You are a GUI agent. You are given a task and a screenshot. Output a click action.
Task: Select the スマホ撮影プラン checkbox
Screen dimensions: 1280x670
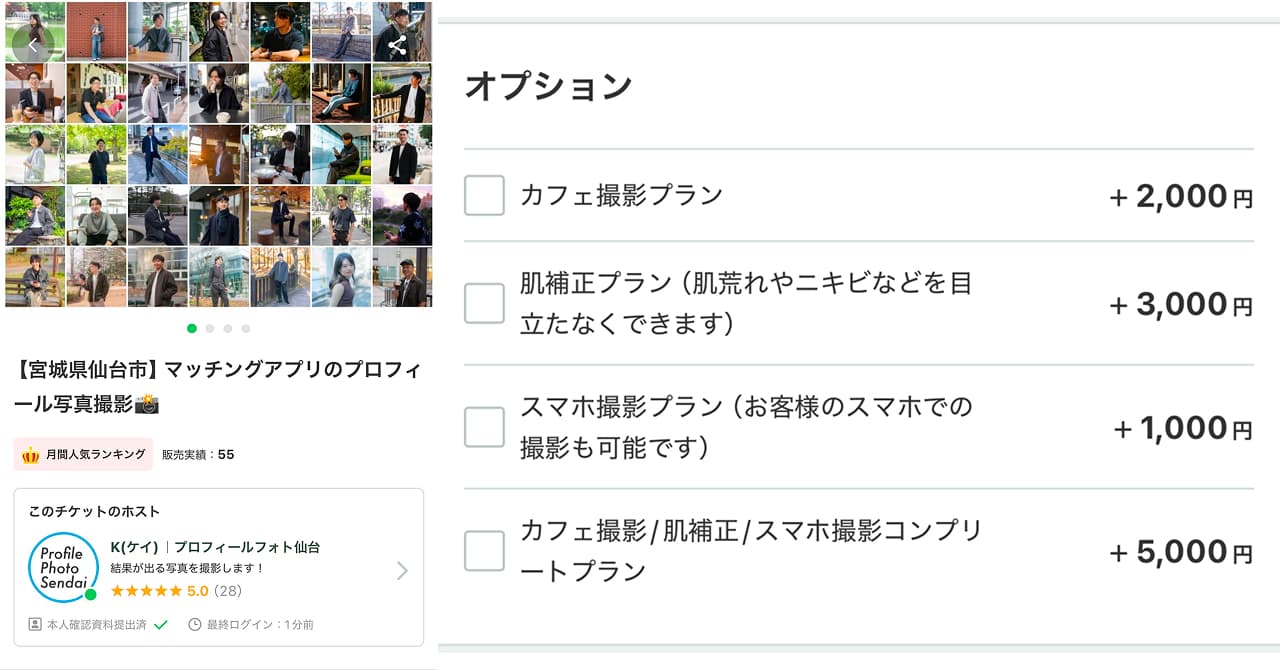tap(485, 427)
